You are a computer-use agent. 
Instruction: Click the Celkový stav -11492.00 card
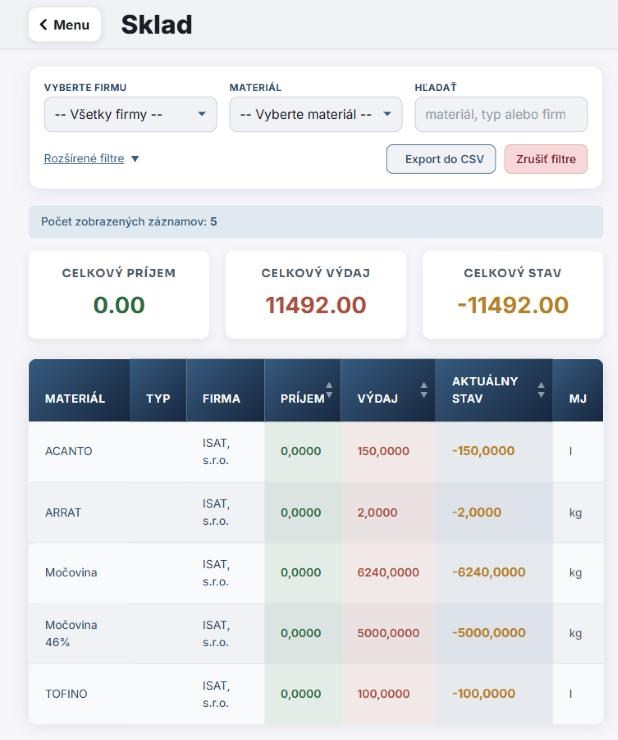(x=513, y=294)
